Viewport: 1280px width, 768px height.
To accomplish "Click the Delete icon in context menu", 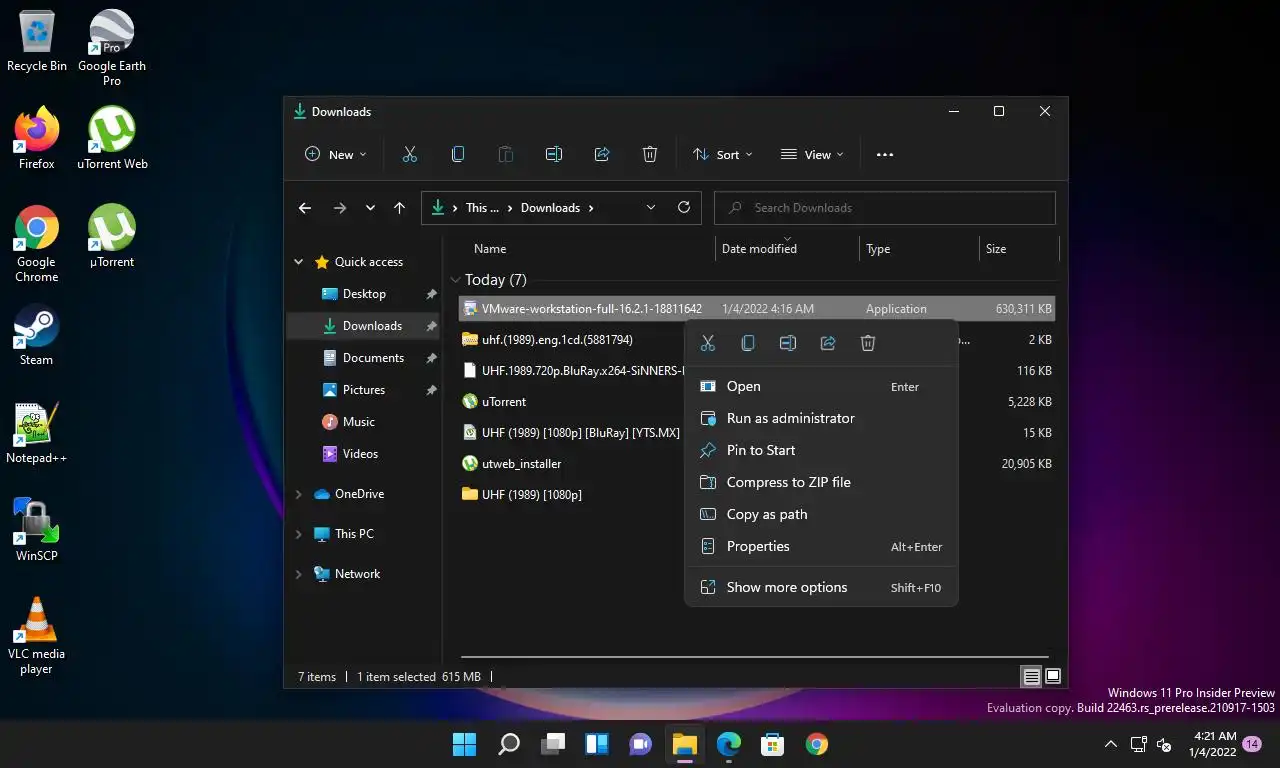I will click(x=868, y=343).
